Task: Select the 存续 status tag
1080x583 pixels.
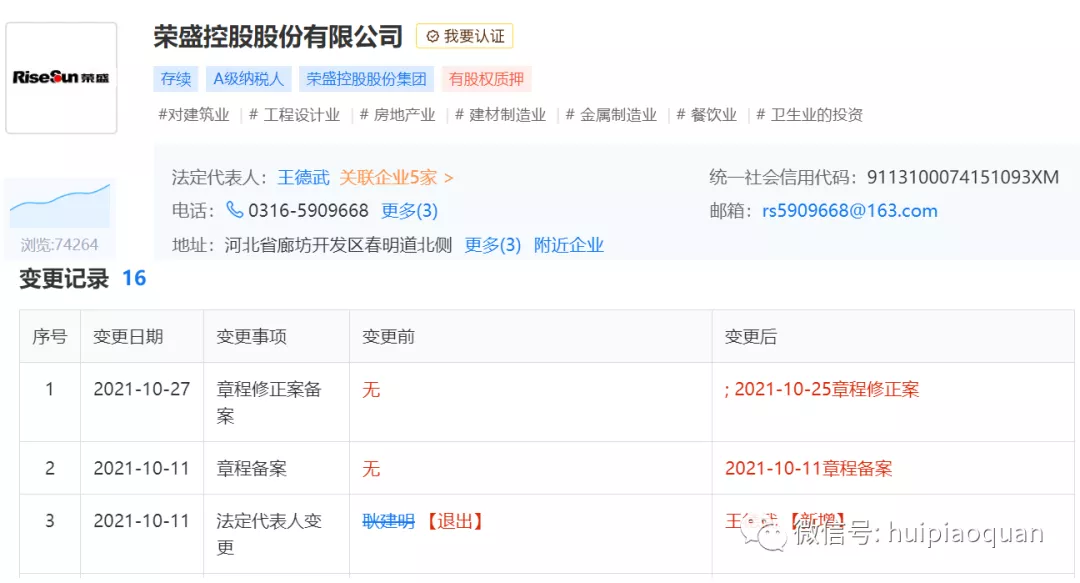Action: [175, 79]
